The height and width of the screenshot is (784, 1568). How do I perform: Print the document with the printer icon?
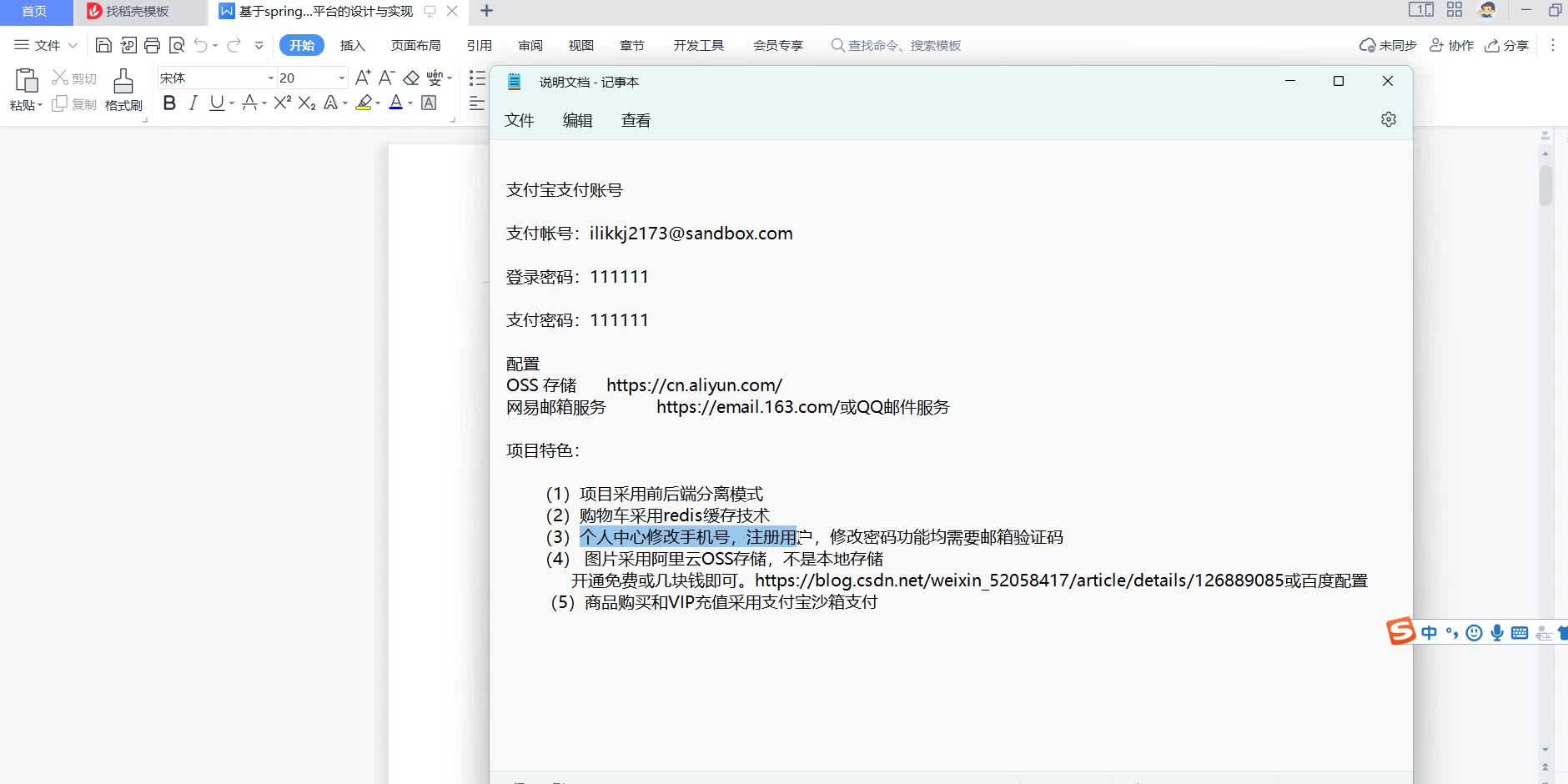pyautogui.click(x=152, y=45)
